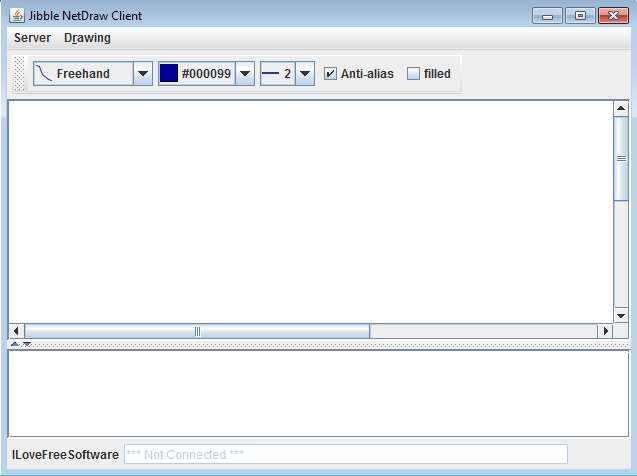The image size is (637, 476).
Task: Click the canvas vertical scrollbar up arrow
Action: (621, 108)
